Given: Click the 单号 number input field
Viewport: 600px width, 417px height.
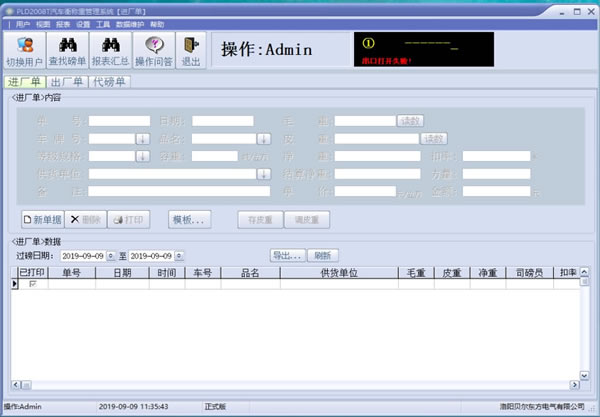Looking at the screenshot, I should [120, 121].
